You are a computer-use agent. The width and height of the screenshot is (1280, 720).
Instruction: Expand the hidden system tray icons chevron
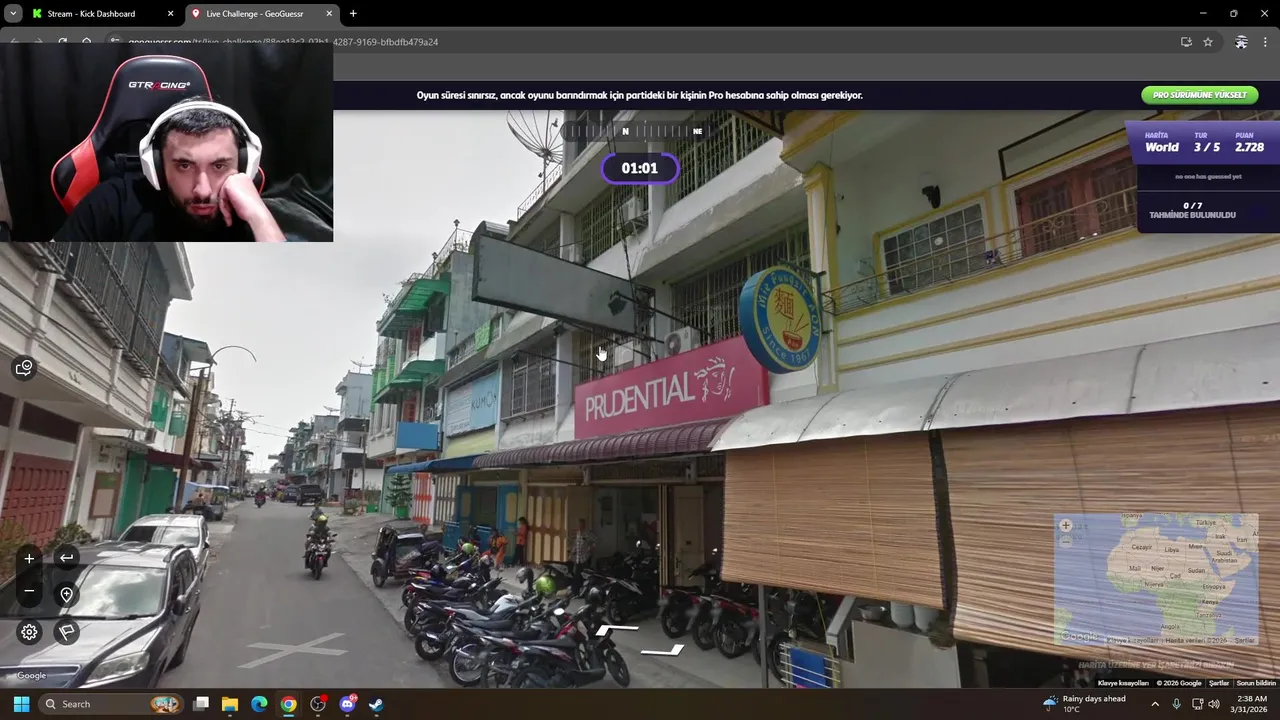point(1155,704)
